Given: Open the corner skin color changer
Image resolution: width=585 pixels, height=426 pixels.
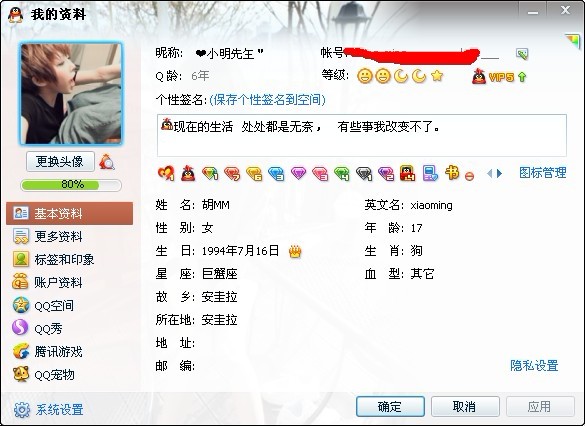Looking at the screenshot, I should [x=572, y=40].
